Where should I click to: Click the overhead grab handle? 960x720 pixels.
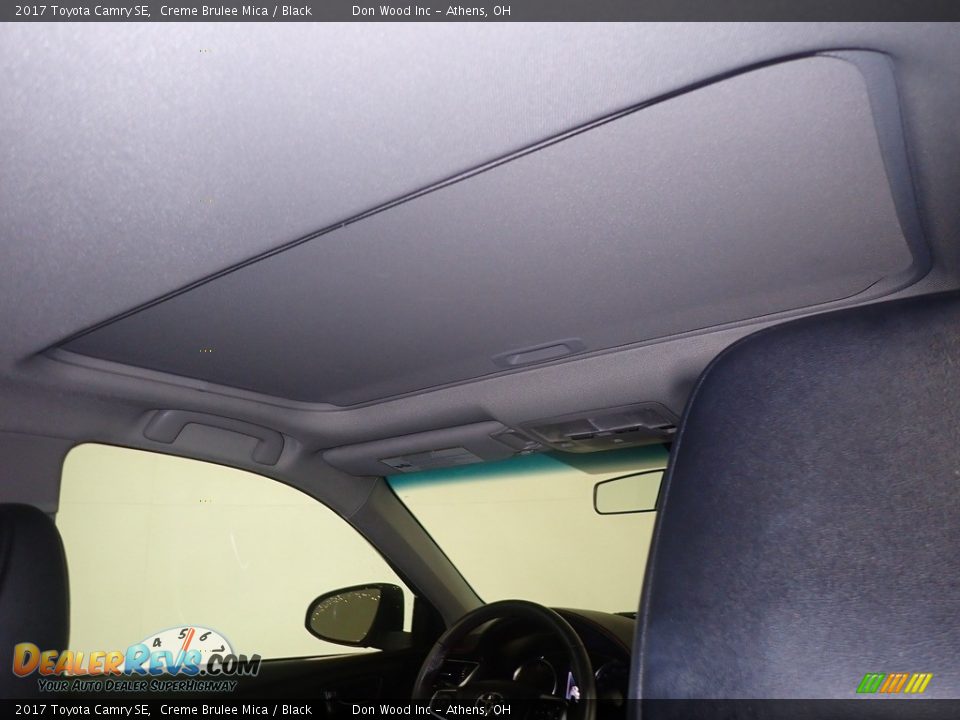(x=214, y=433)
